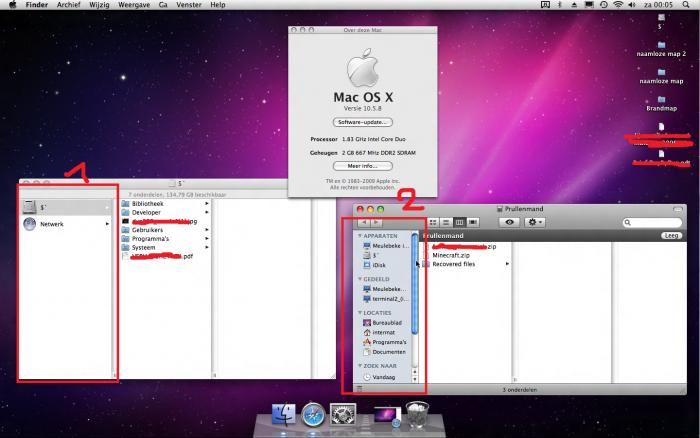The height and width of the screenshot is (438, 700).
Task: Open the Trash icon in the Dock
Action: [x=417, y=415]
